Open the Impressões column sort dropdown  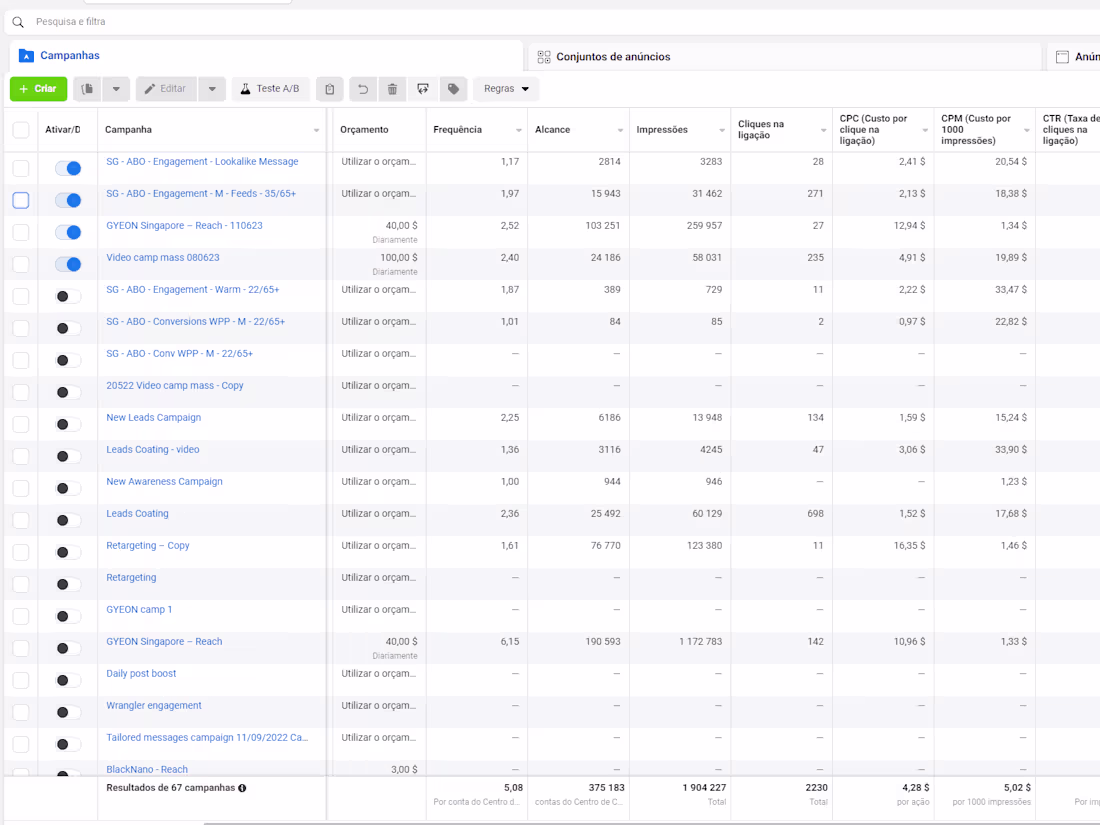[x=721, y=131]
